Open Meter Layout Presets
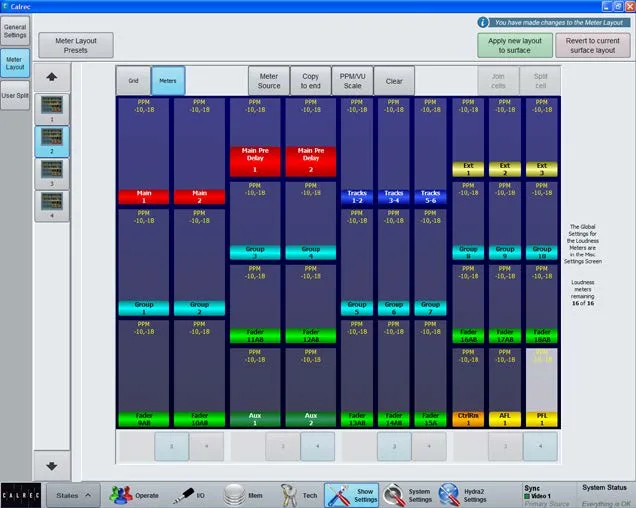This screenshot has height=508, width=636. coord(76,45)
